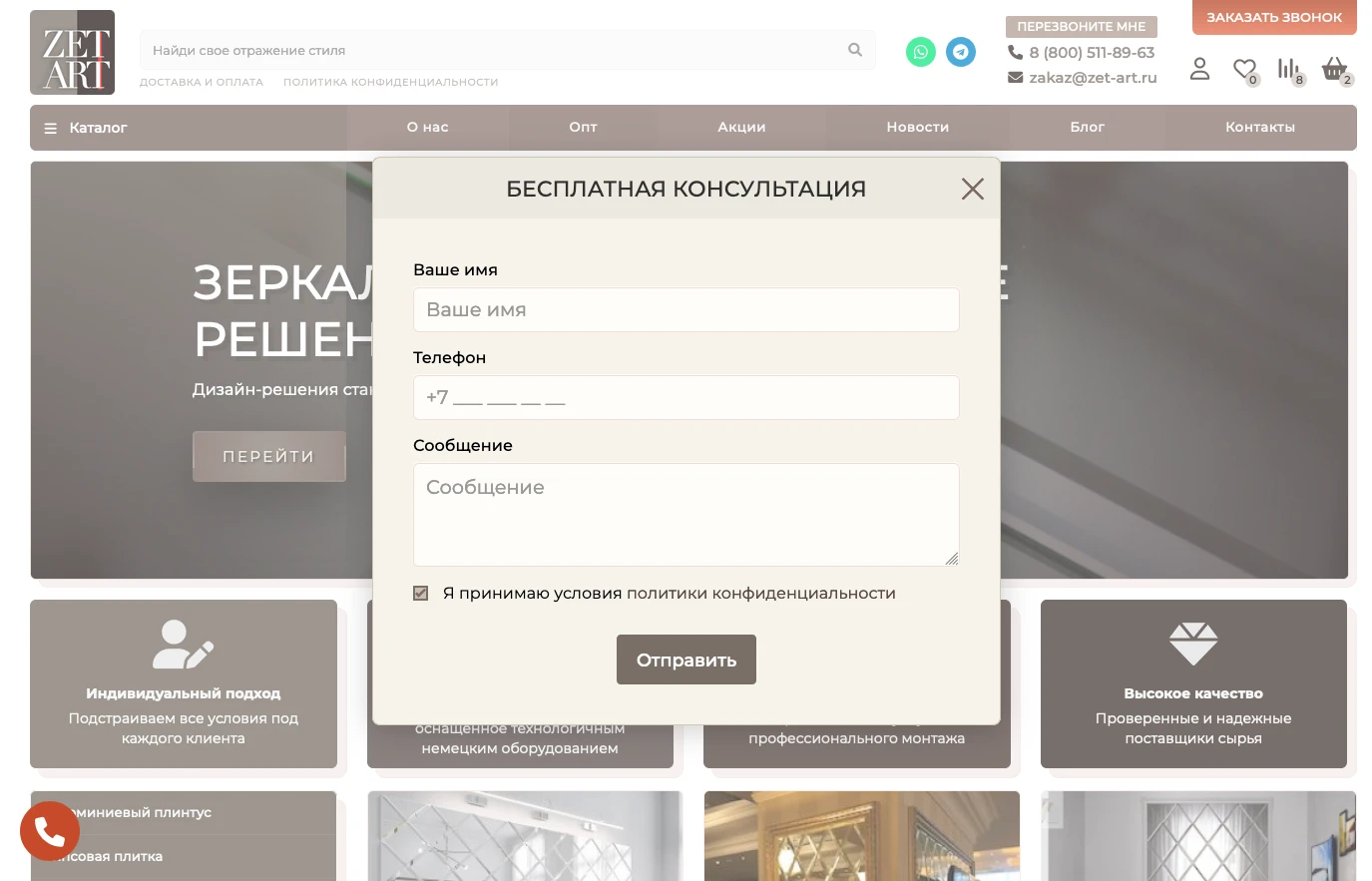Click into the Ваше имя input field
Viewport: 1372px width, 881px height.
[686, 310]
